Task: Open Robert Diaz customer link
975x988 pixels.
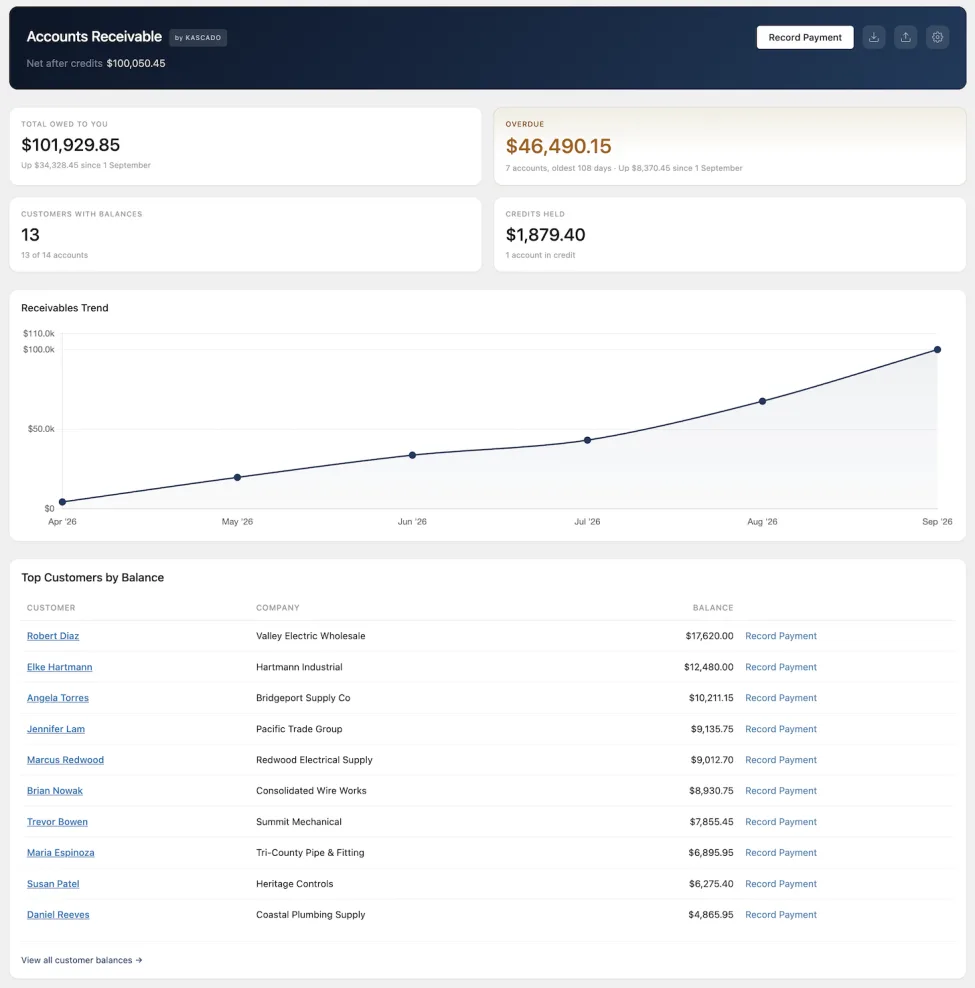Action: coord(53,636)
